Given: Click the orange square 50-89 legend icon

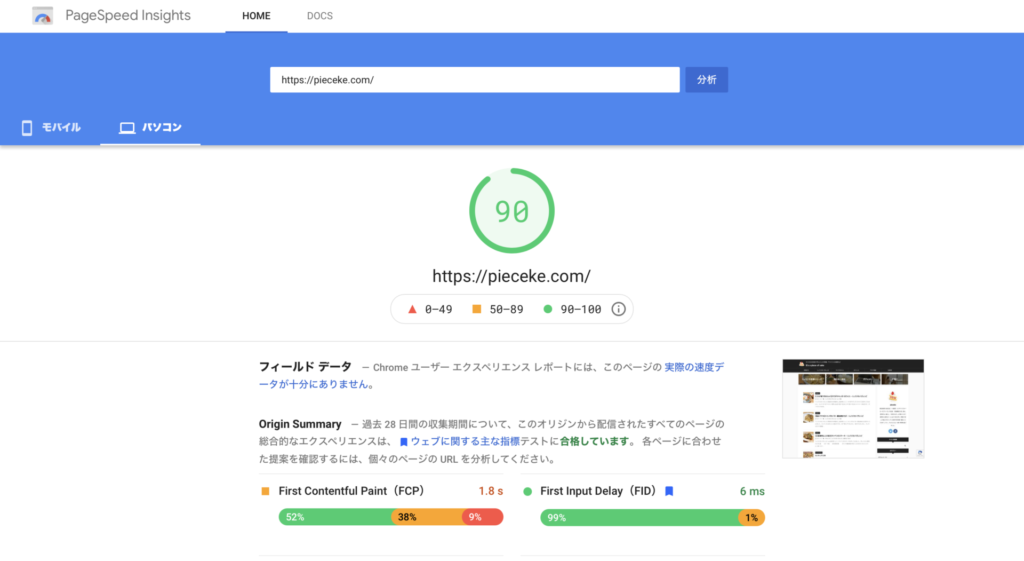Looking at the screenshot, I should point(477,309).
